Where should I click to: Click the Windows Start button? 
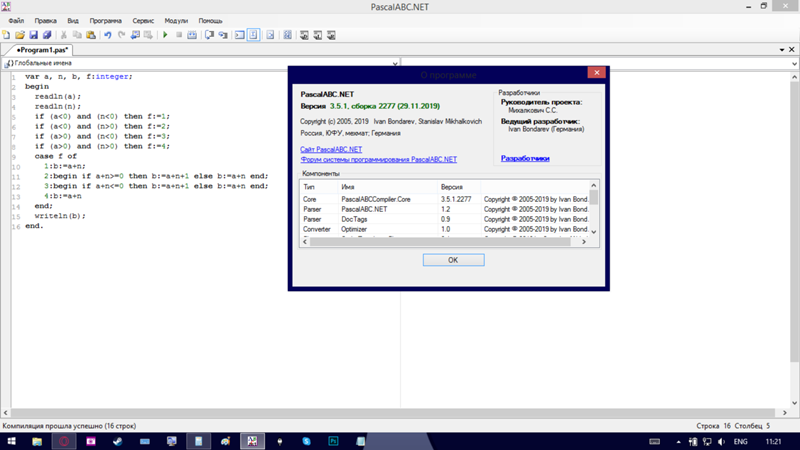(x=11, y=441)
